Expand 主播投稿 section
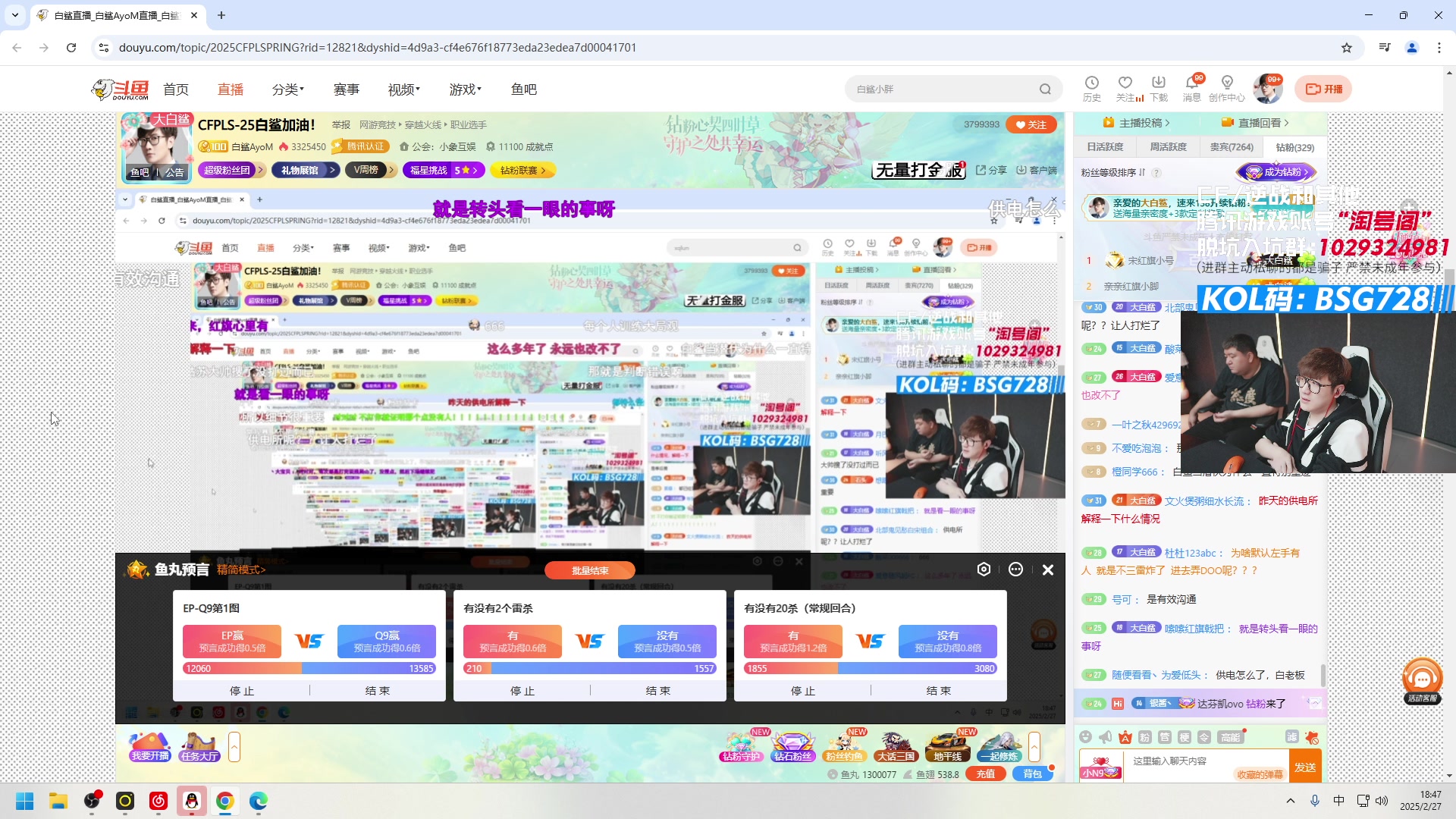The width and height of the screenshot is (1456, 819). 1136,123
